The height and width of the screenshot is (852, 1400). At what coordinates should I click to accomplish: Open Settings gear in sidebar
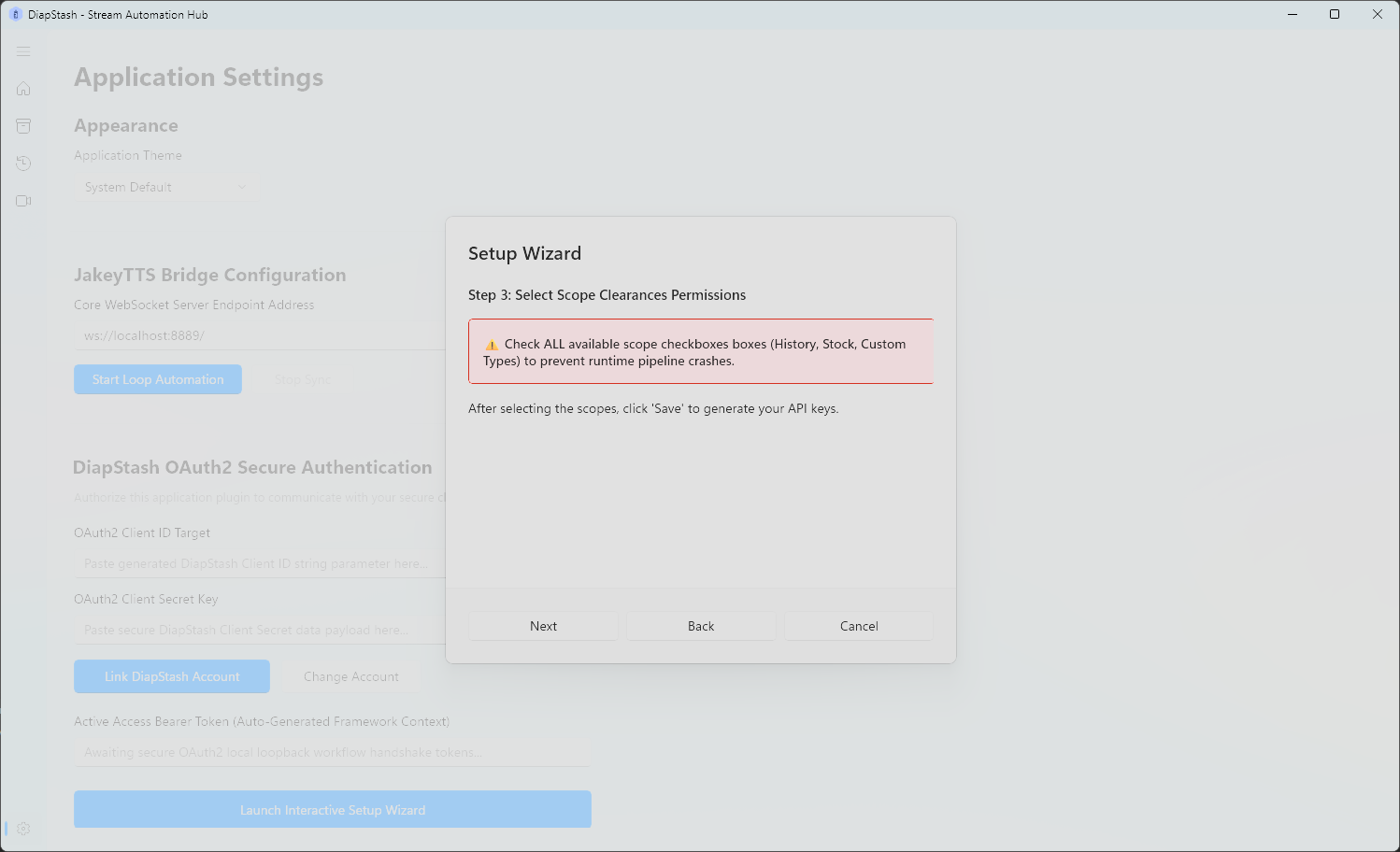point(23,829)
